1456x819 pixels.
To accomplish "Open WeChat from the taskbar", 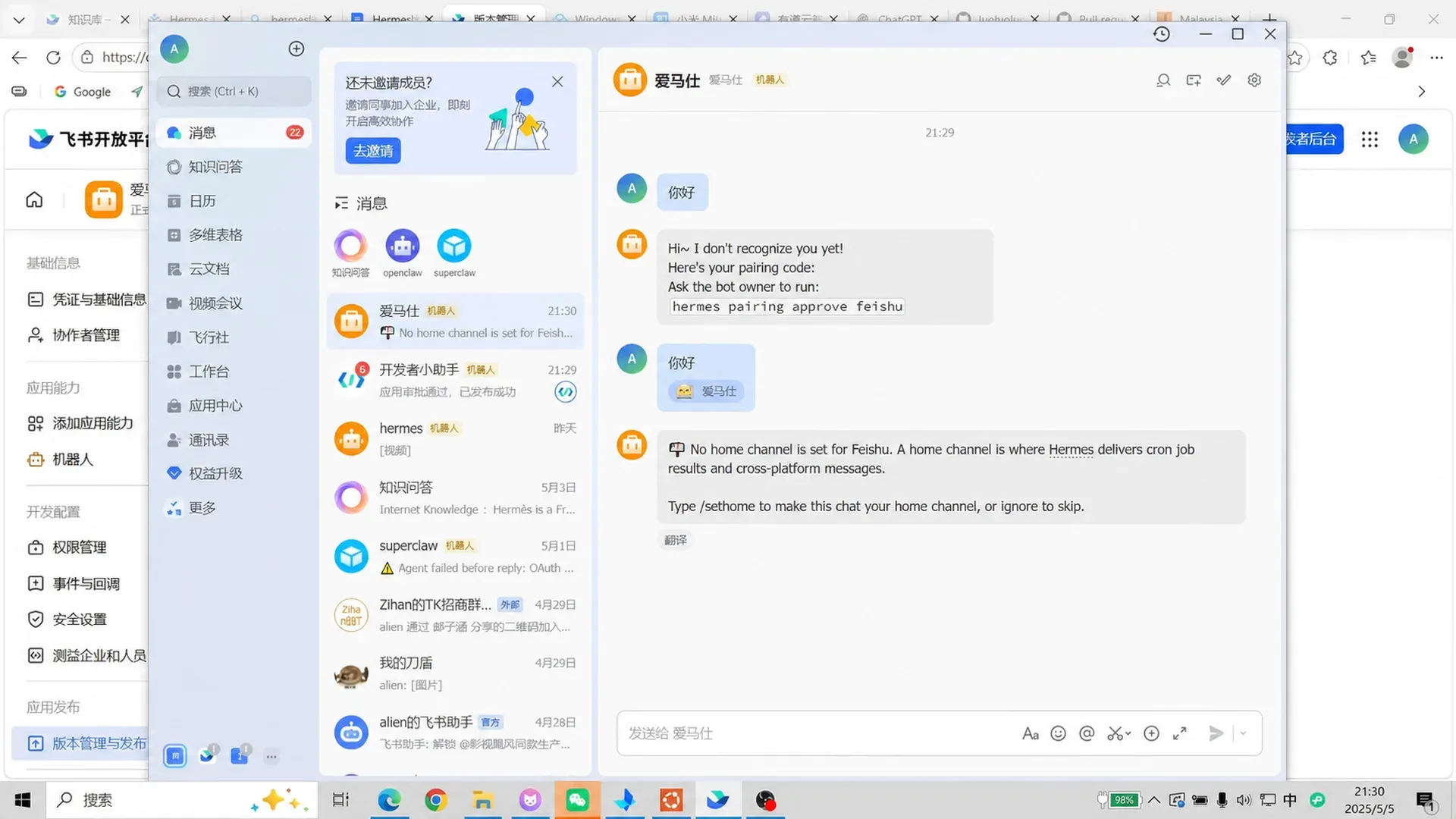I will (x=577, y=800).
